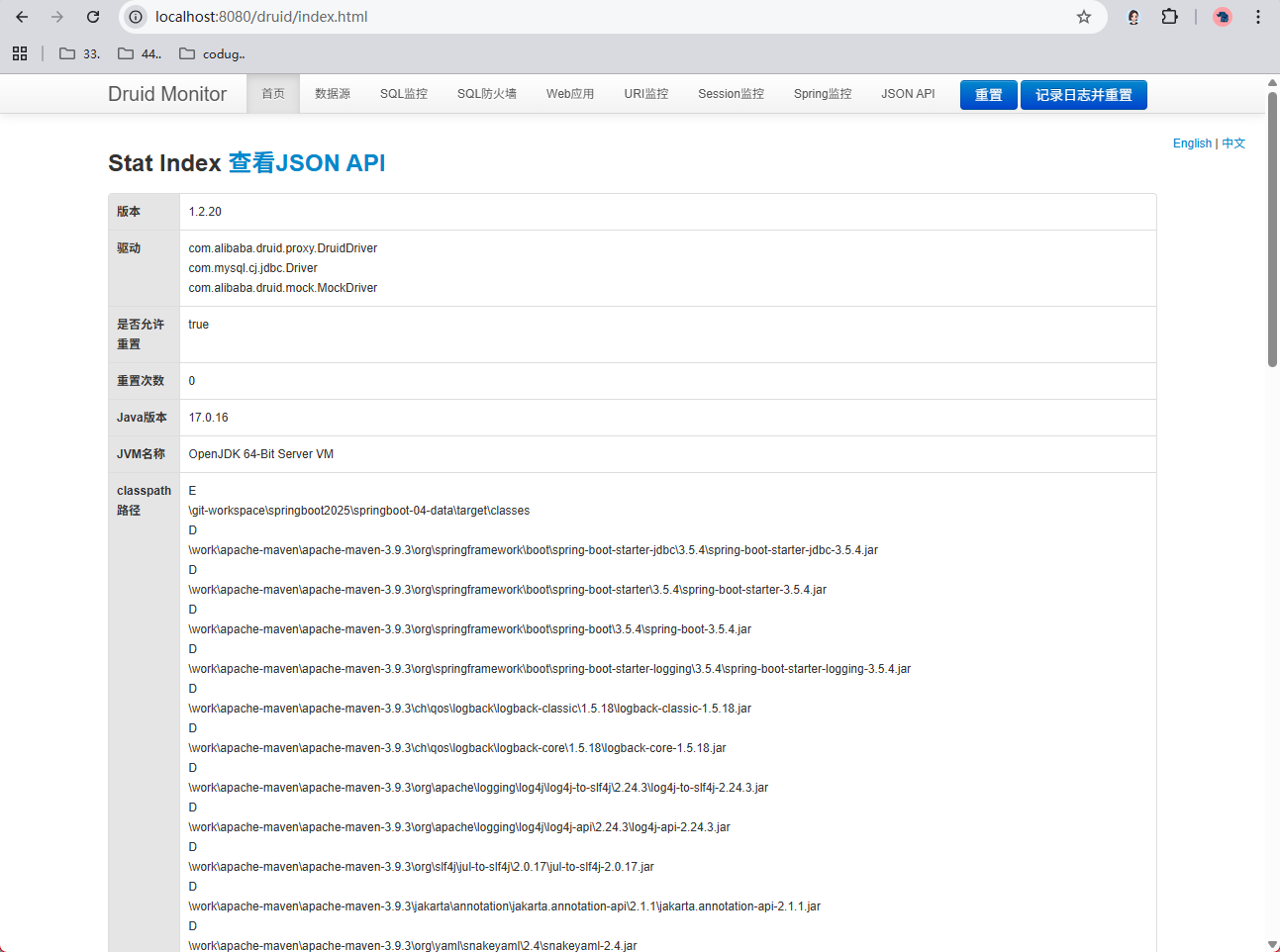
Task: Click the JVM名称 row label
Action: [142, 454]
